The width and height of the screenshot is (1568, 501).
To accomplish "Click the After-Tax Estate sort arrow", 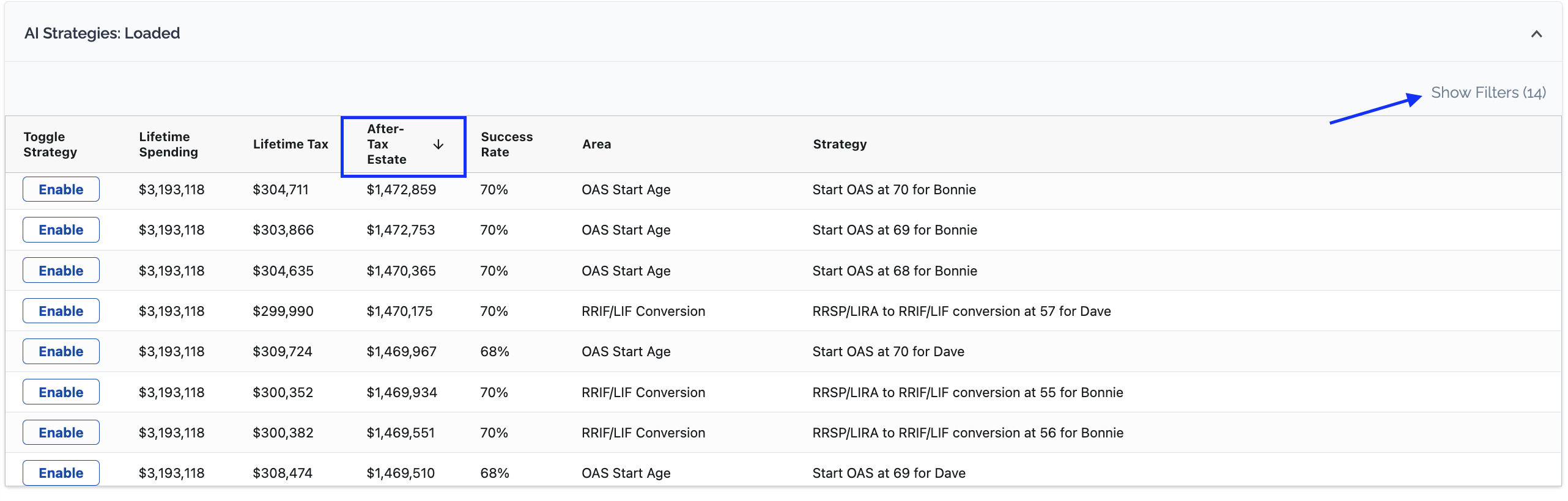I will 438,145.
